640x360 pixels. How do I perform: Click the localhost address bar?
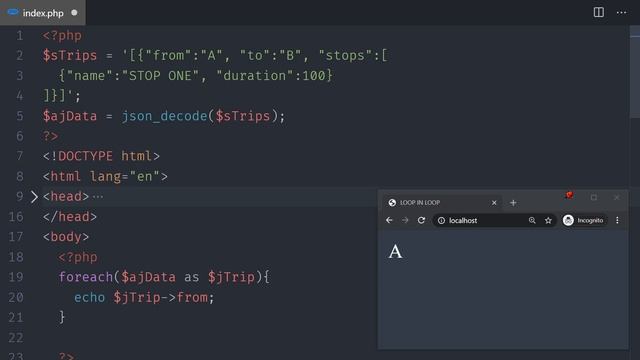[494, 220]
